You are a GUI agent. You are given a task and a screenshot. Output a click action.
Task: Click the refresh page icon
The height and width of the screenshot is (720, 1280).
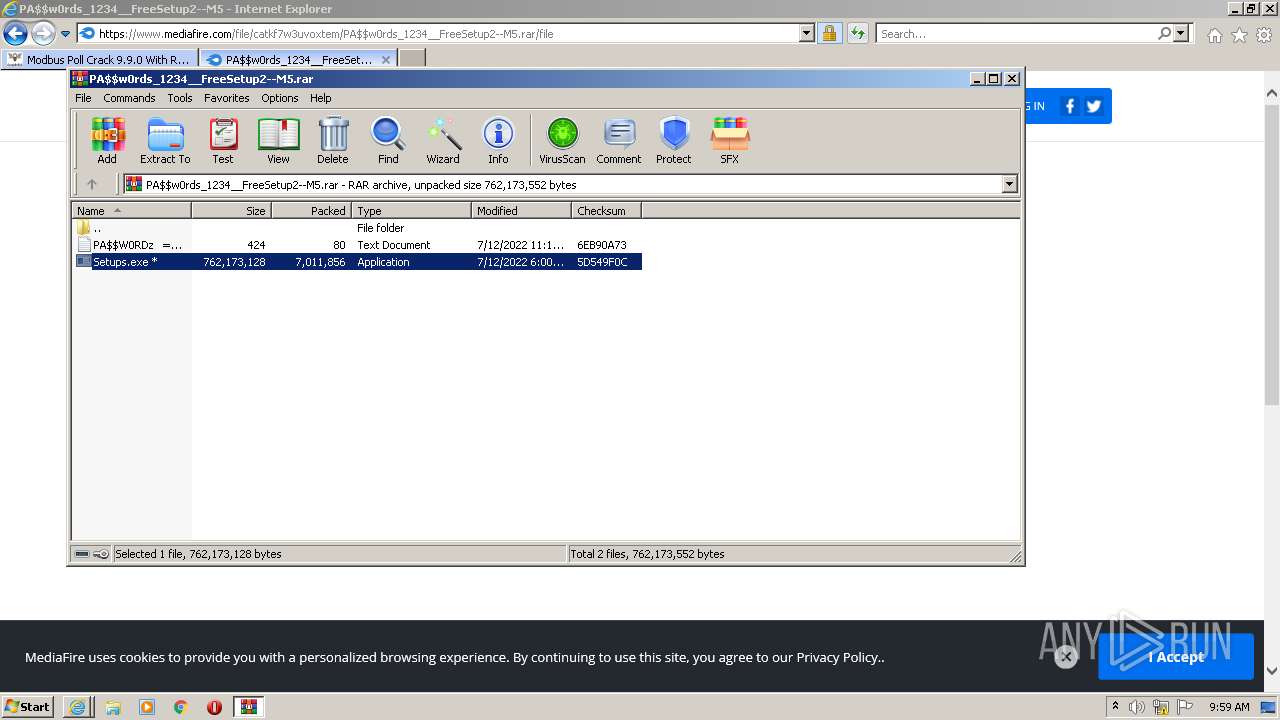(x=857, y=33)
